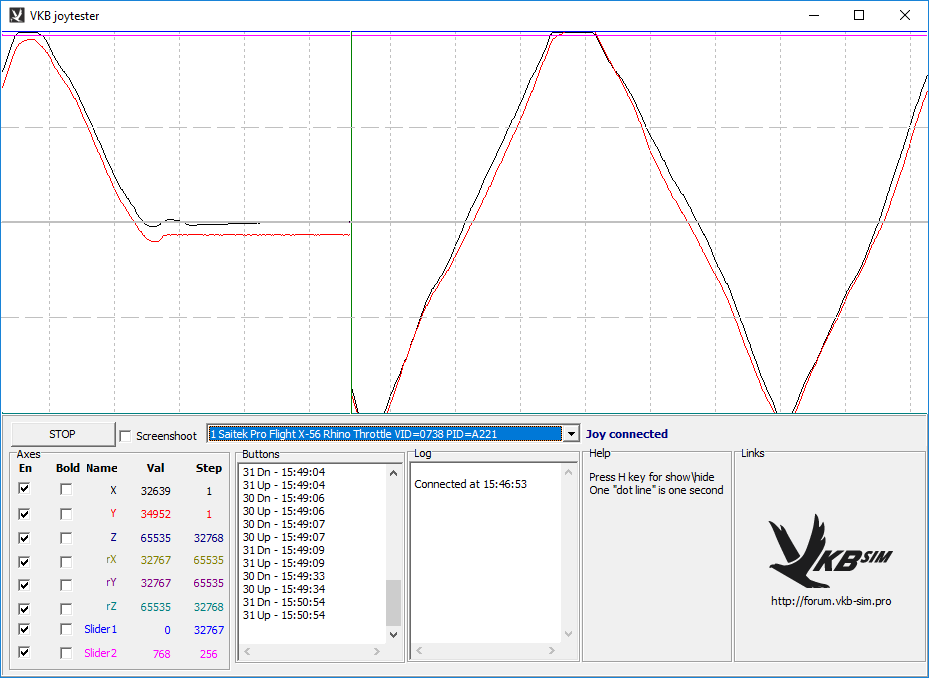Click the Buttons list vertical scrollbar thumb
The width and height of the screenshot is (929, 678).
pos(393,602)
